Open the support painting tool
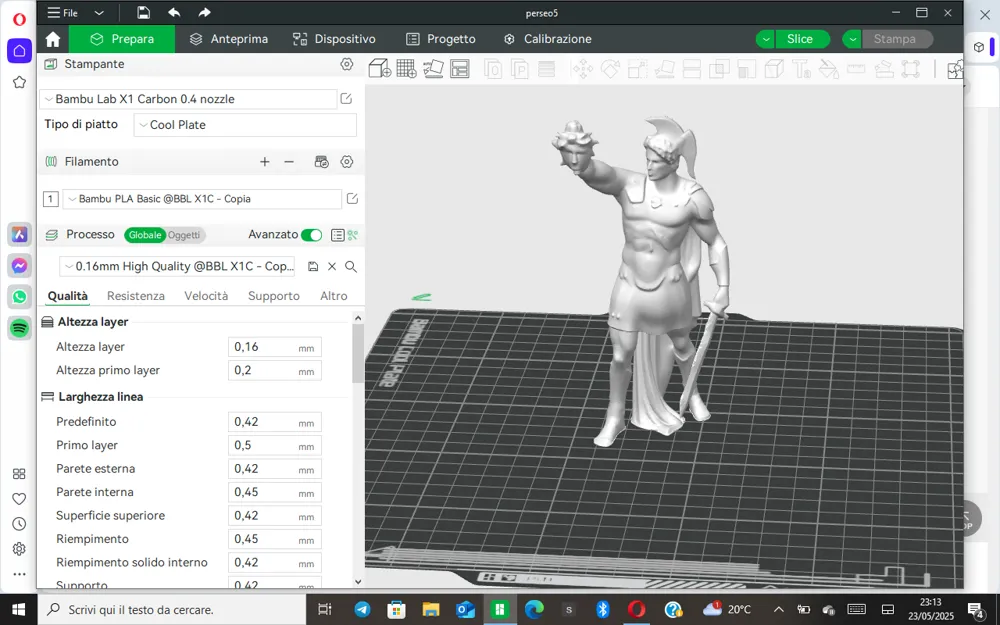Viewport: 1000px width, 625px height. (x=747, y=69)
